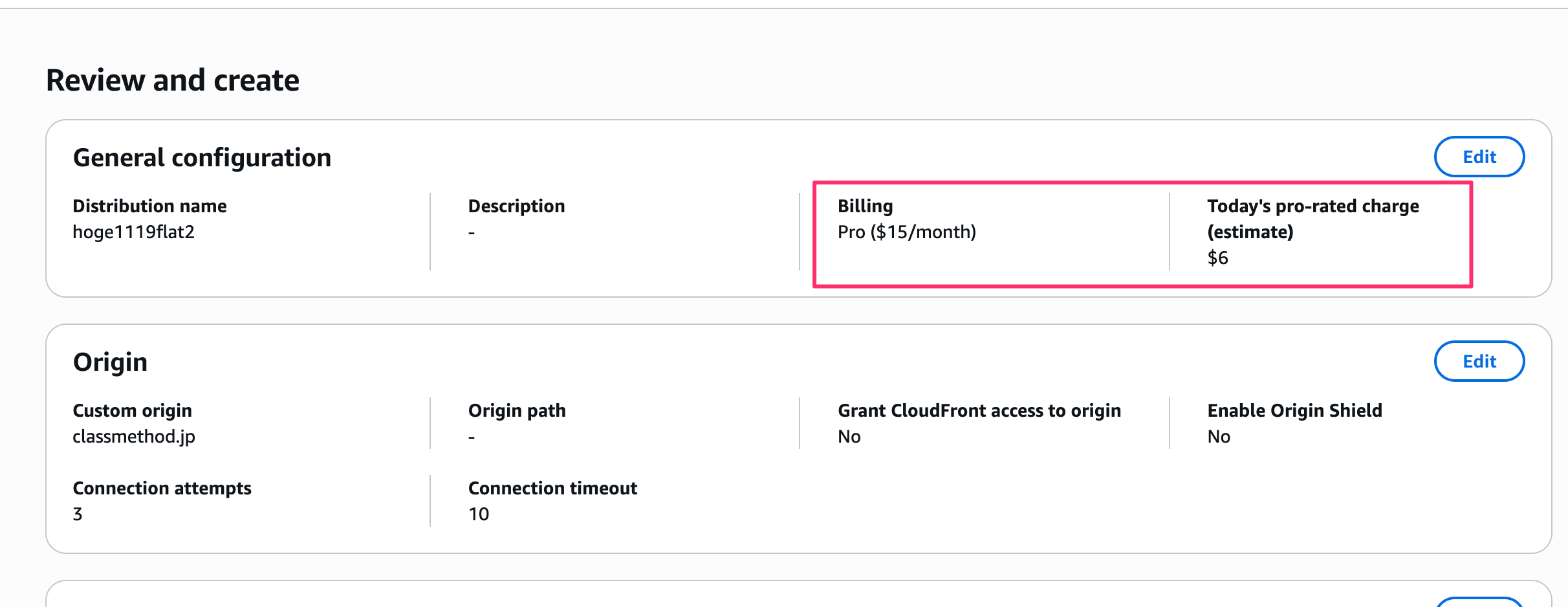
Task: Click the "Enable Origin Shield" label
Action: (x=1294, y=411)
